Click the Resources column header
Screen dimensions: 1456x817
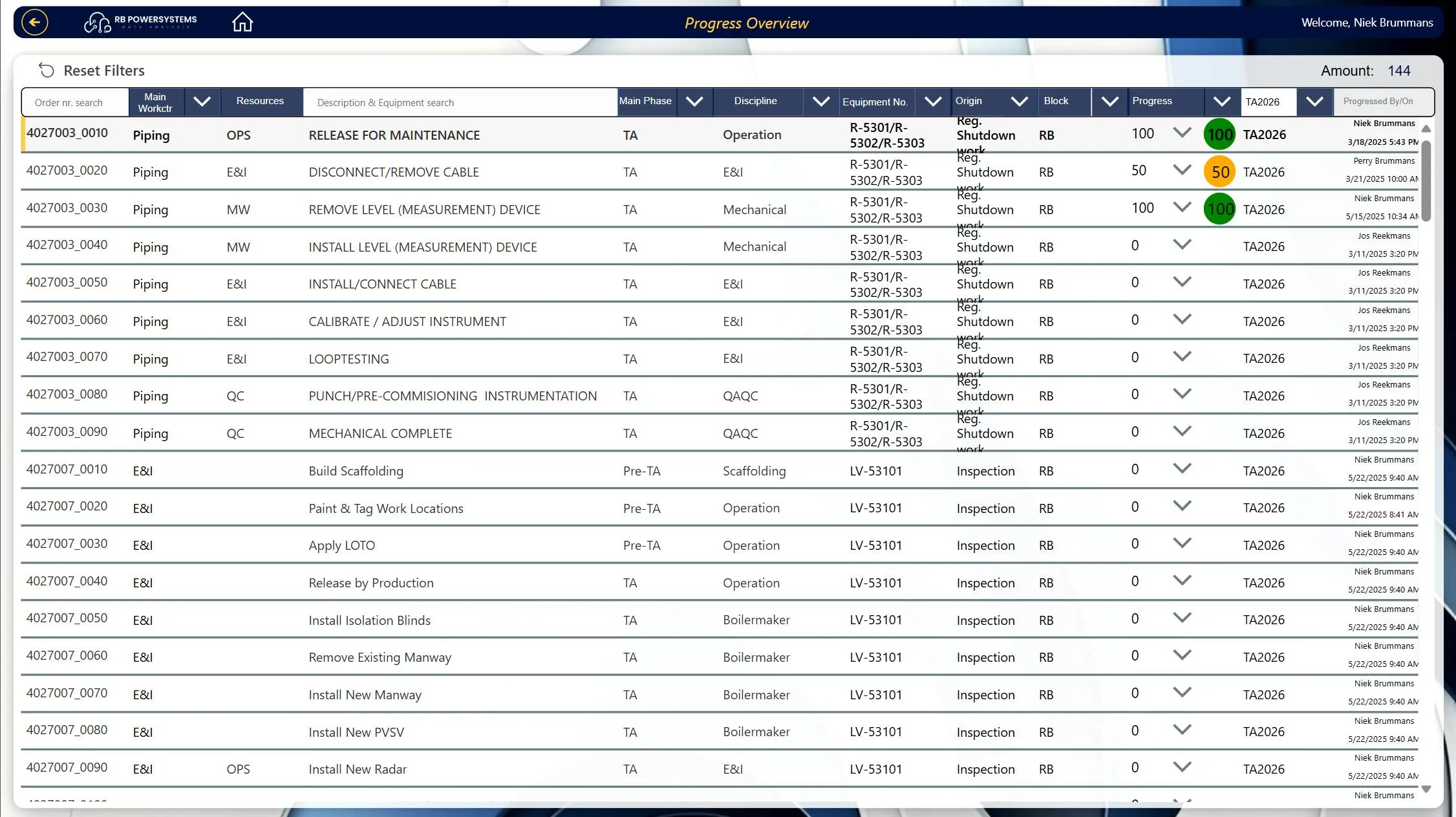[x=260, y=101]
